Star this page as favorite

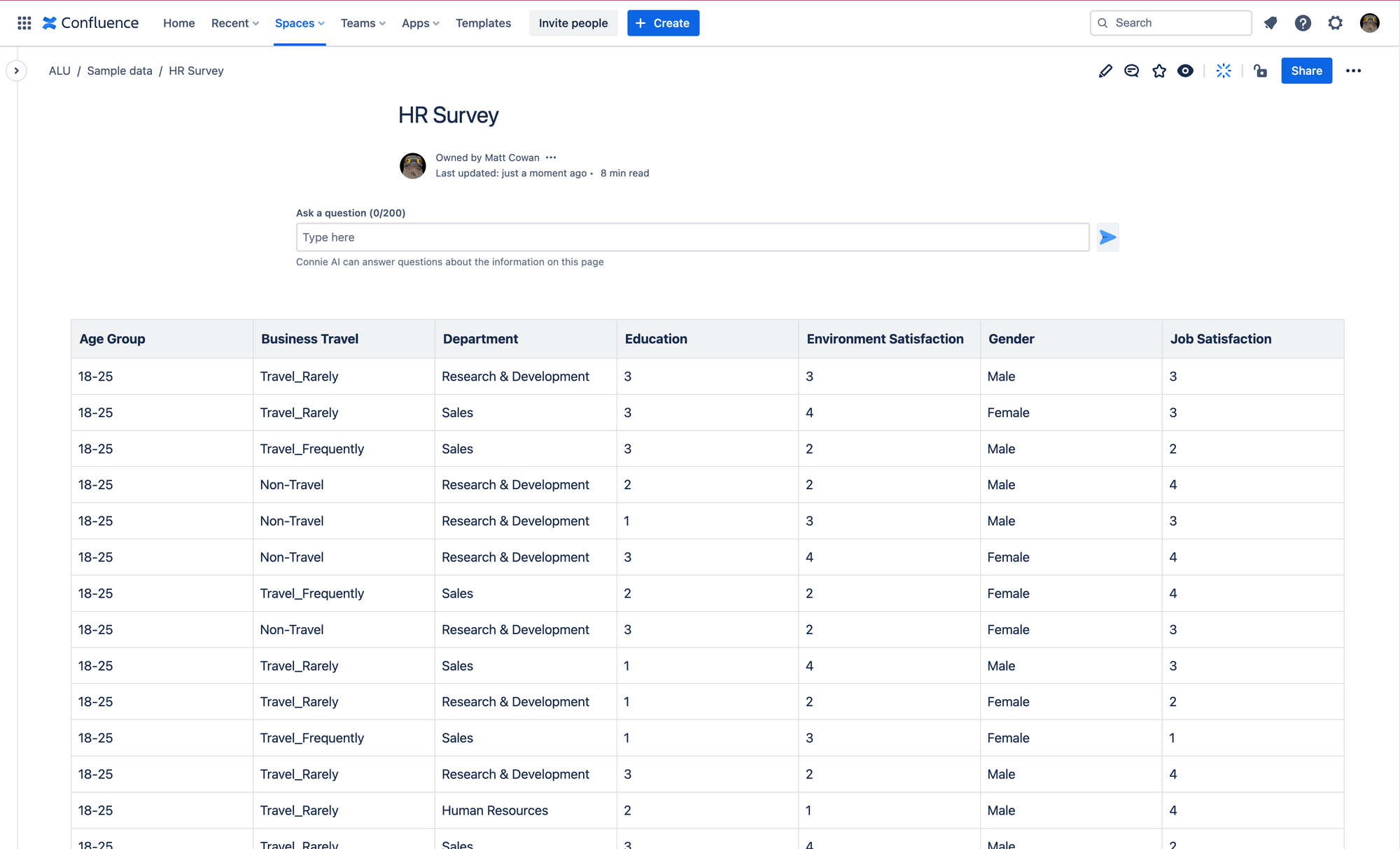point(1159,71)
